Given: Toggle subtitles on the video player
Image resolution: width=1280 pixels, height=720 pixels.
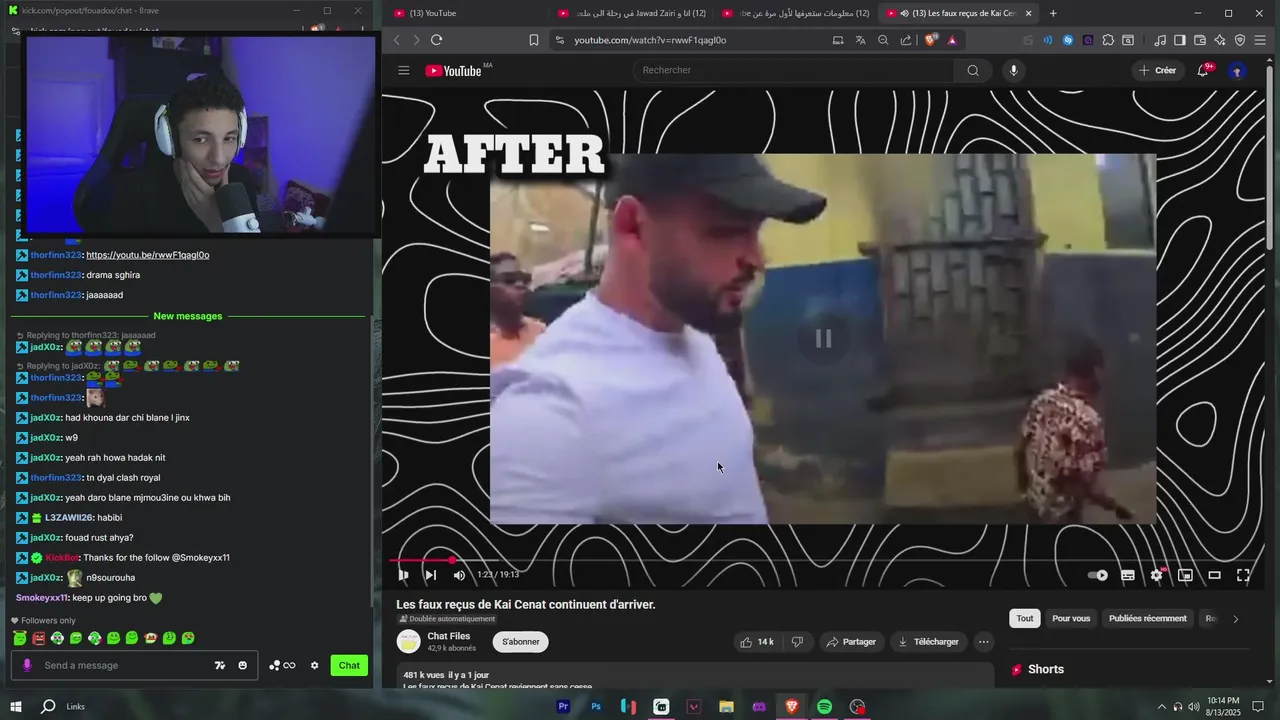Looking at the screenshot, I should click(1128, 575).
